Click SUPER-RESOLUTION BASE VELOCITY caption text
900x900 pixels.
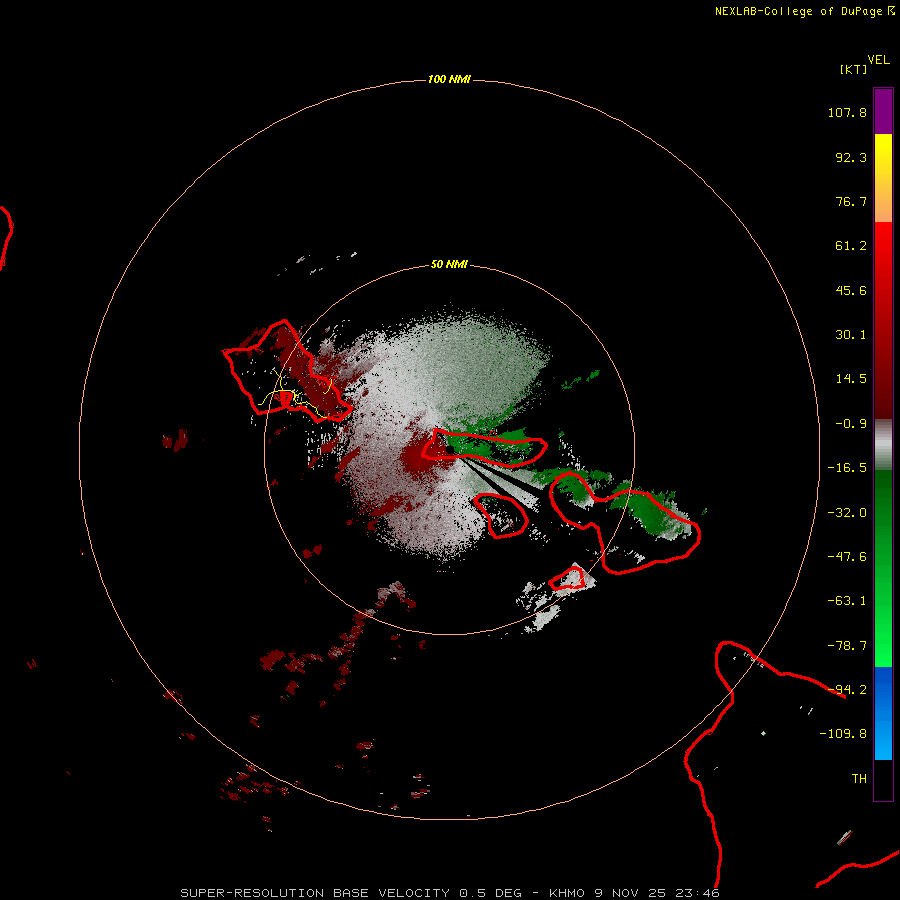[x=315, y=893]
